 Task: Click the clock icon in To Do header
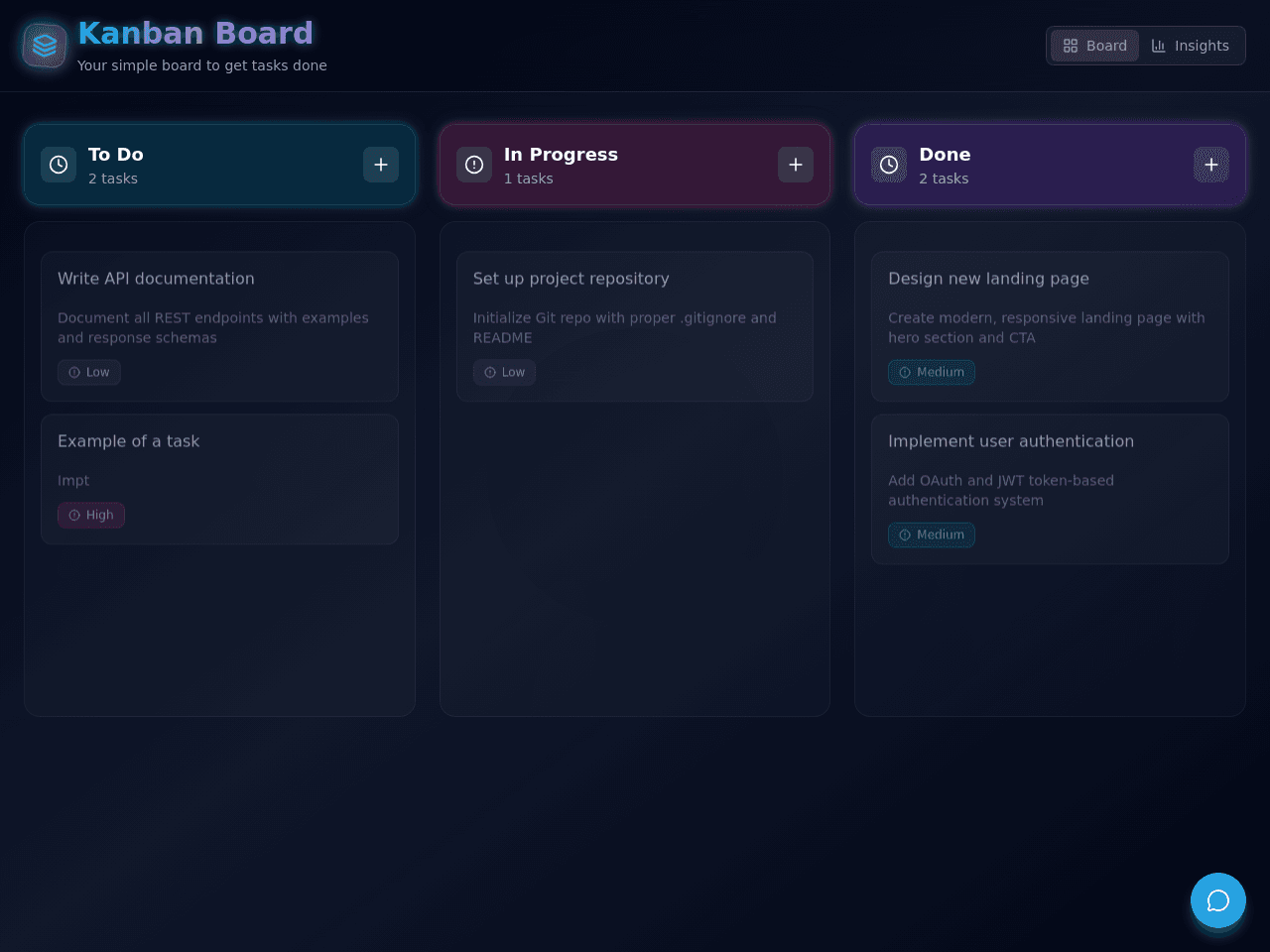point(59,165)
